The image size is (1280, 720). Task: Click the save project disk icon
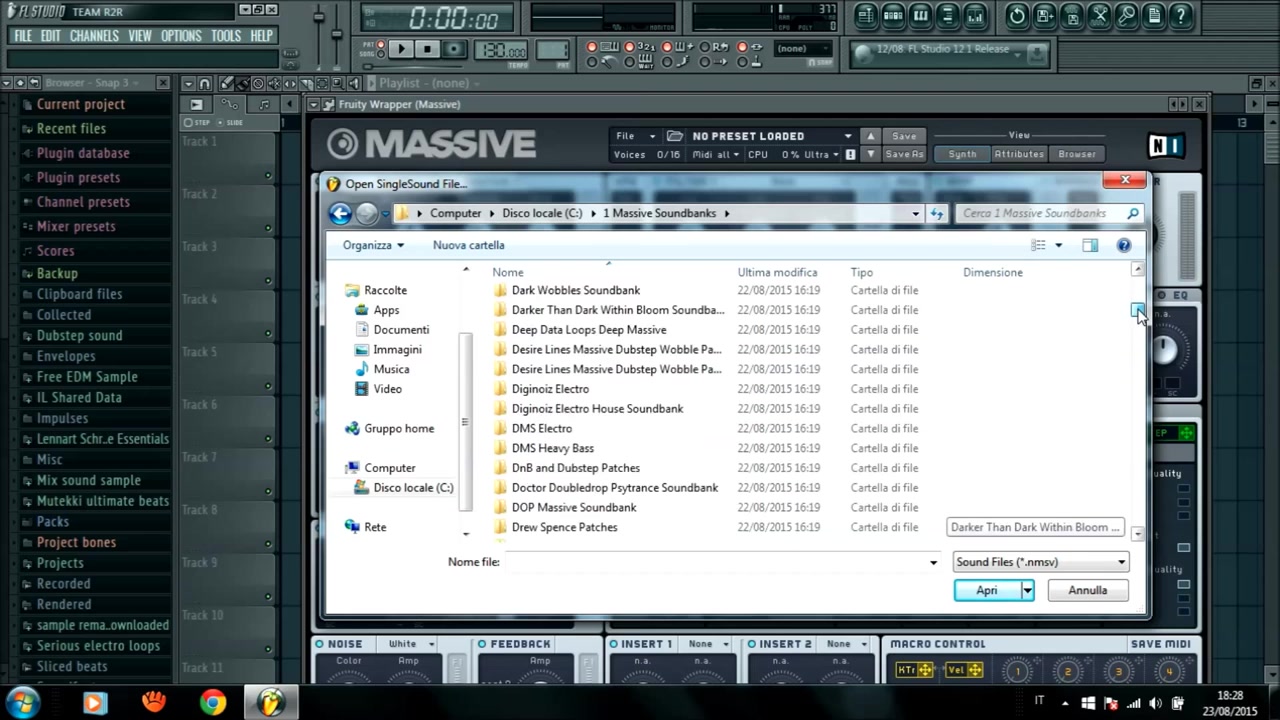coord(1072,15)
